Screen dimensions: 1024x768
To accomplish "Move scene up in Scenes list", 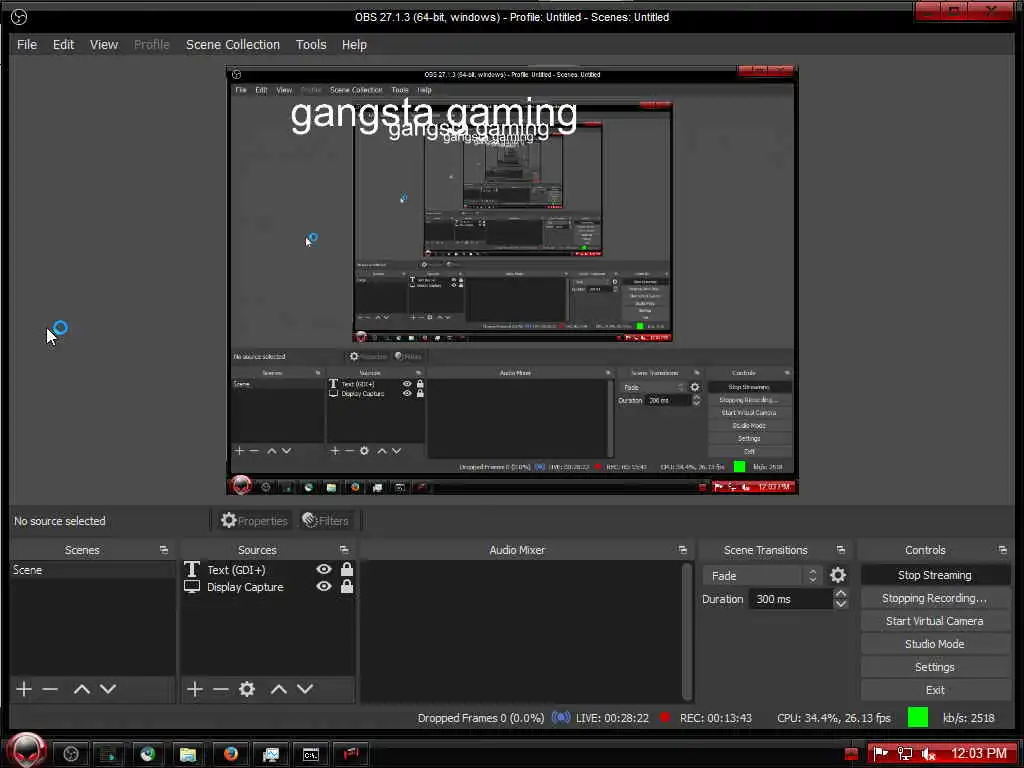I will [82, 689].
